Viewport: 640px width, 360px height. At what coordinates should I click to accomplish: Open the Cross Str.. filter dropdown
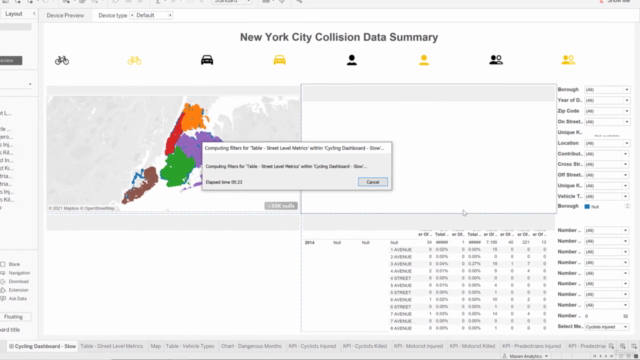pyautogui.click(x=607, y=164)
